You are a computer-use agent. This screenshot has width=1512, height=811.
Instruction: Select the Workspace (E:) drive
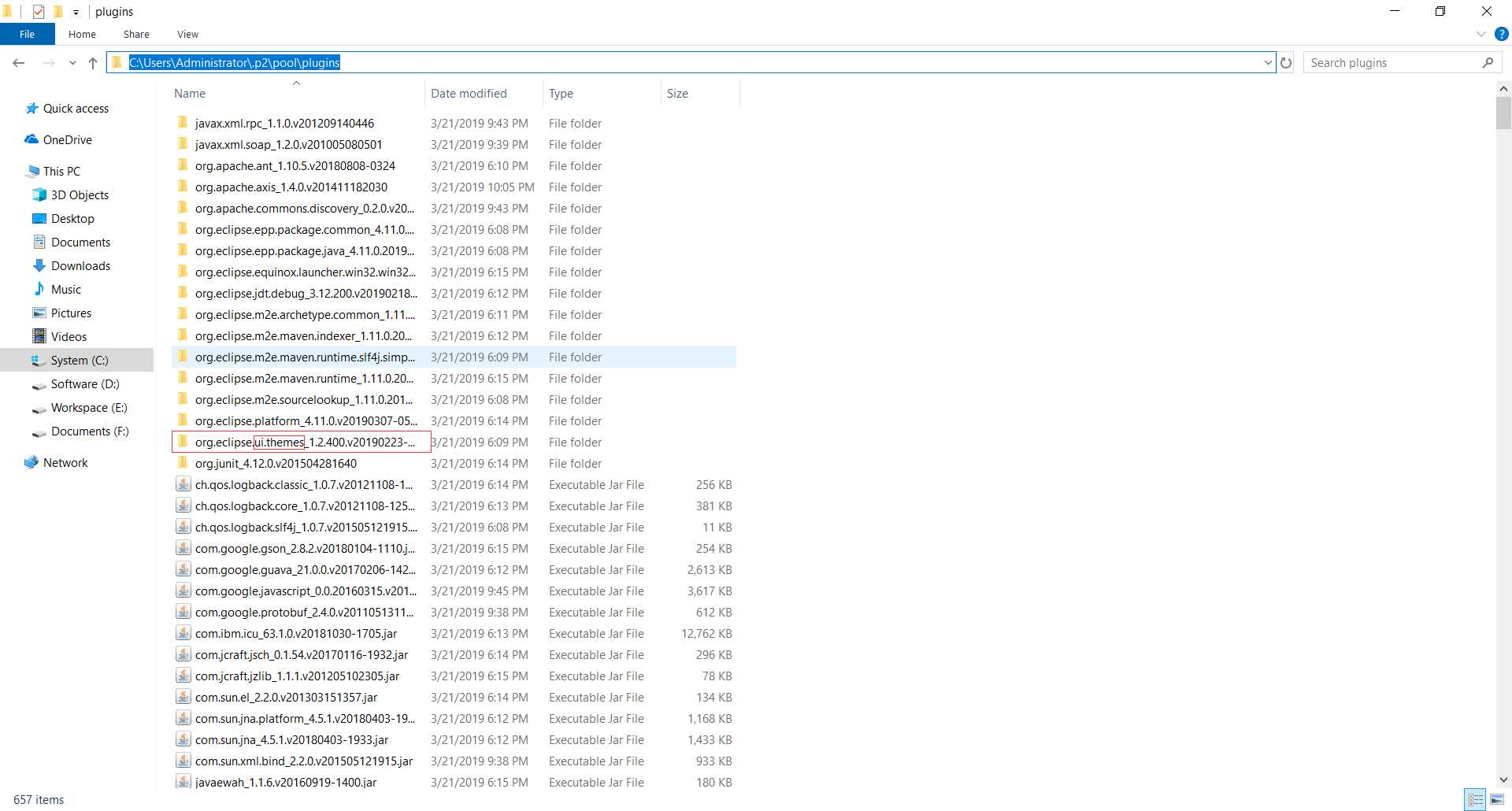pos(89,408)
